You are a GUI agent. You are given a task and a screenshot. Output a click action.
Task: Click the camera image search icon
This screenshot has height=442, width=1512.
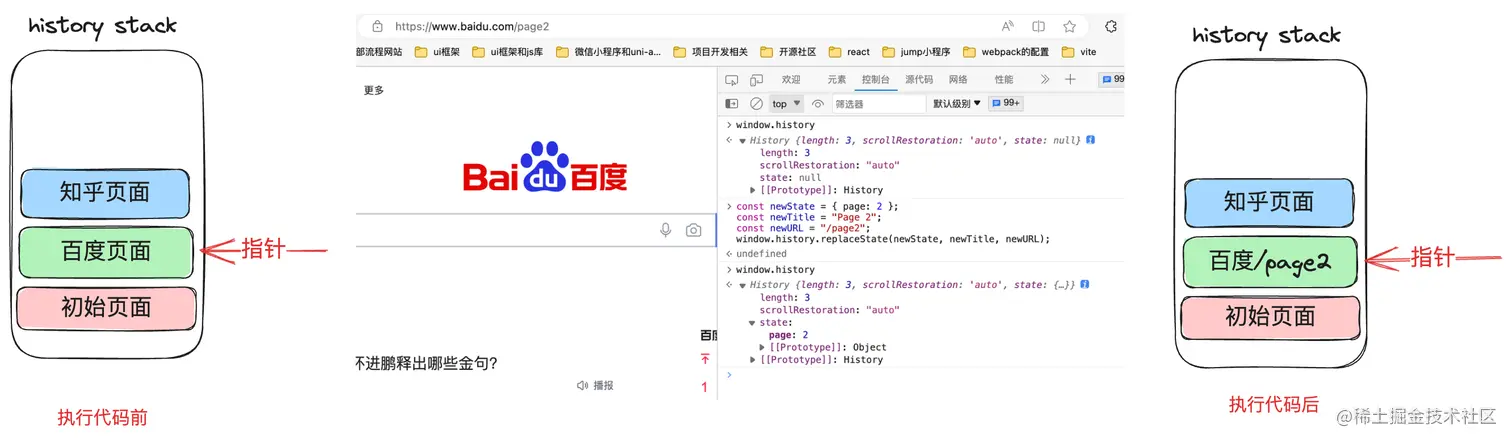click(693, 230)
